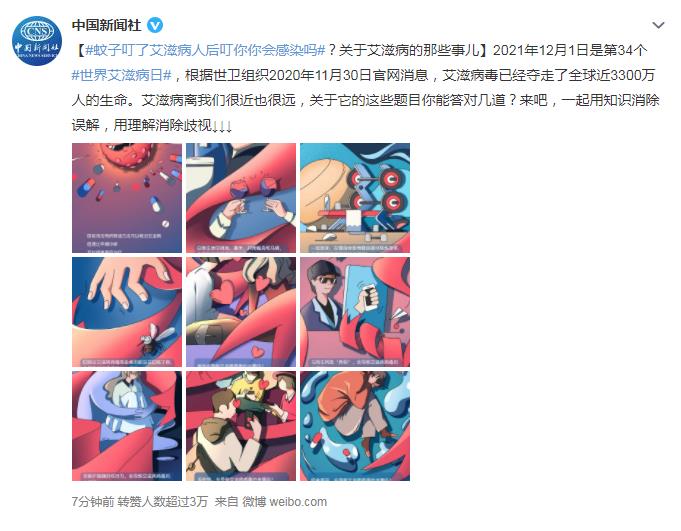Image resolution: width=681 pixels, height=531 pixels.
Task: View the mosquito and hand illustration
Action: (127, 312)
